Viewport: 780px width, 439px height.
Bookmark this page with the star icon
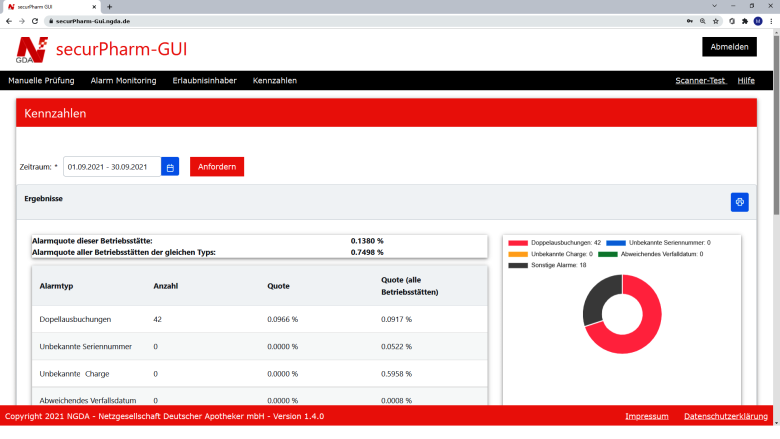[x=716, y=20]
